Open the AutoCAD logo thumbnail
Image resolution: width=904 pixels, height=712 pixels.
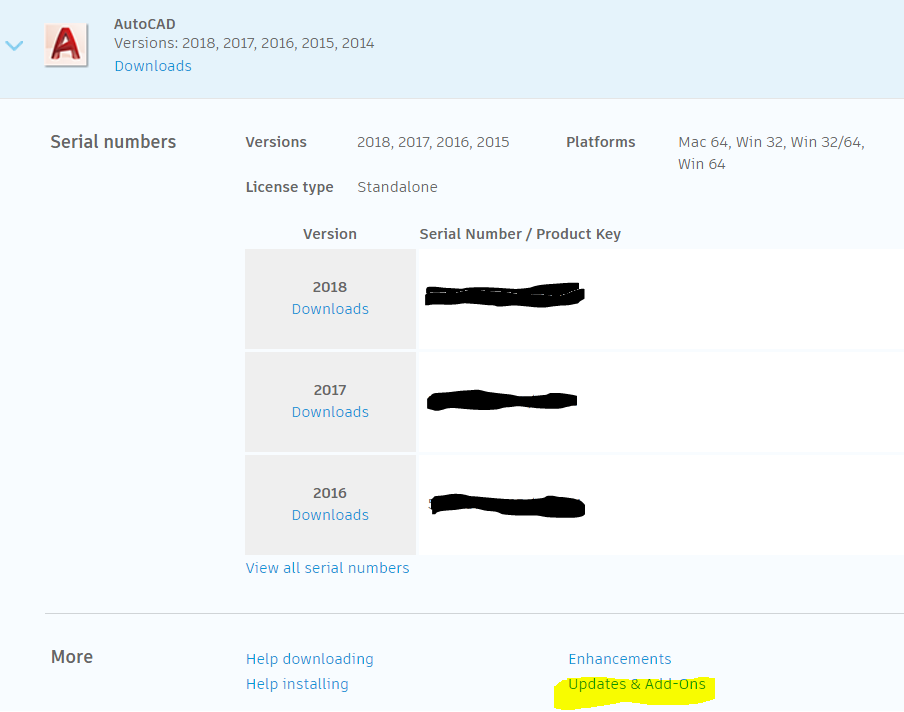[x=65, y=45]
